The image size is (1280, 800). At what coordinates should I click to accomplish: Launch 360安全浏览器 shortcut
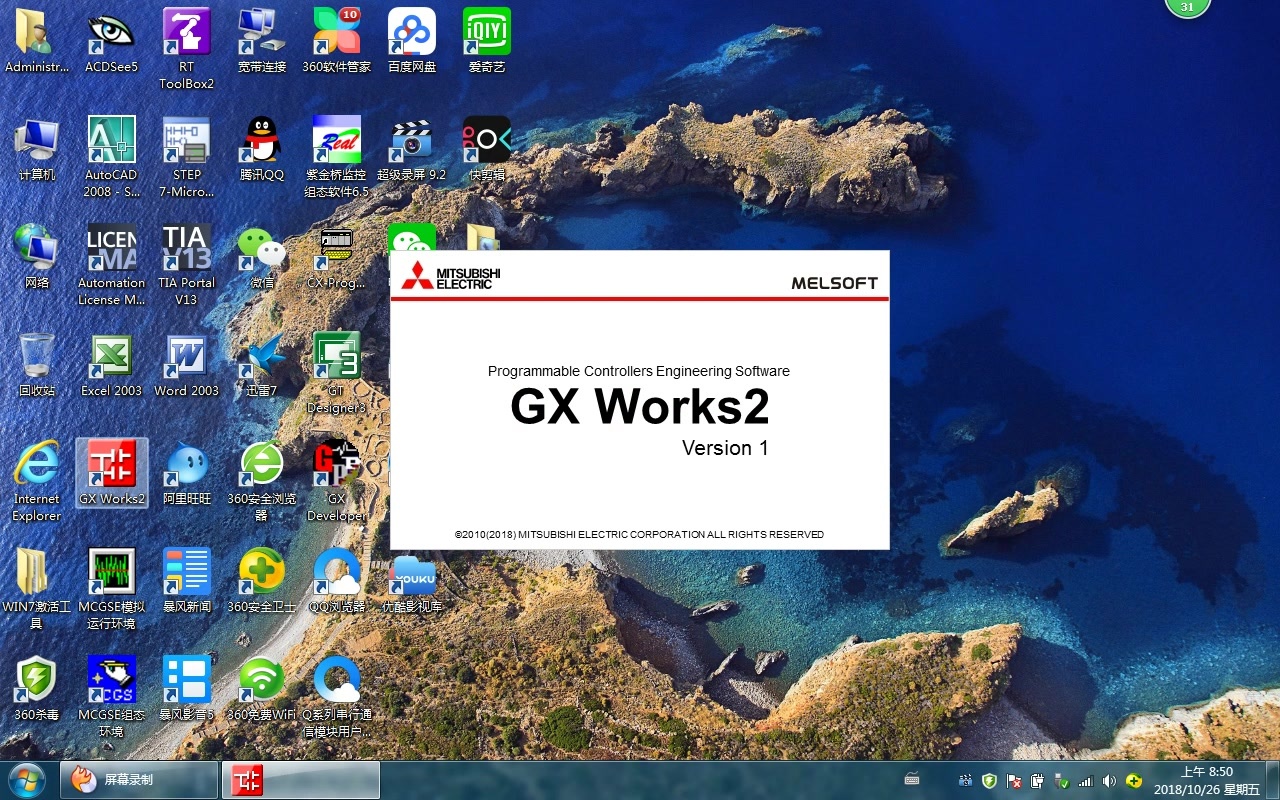[262, 480]
